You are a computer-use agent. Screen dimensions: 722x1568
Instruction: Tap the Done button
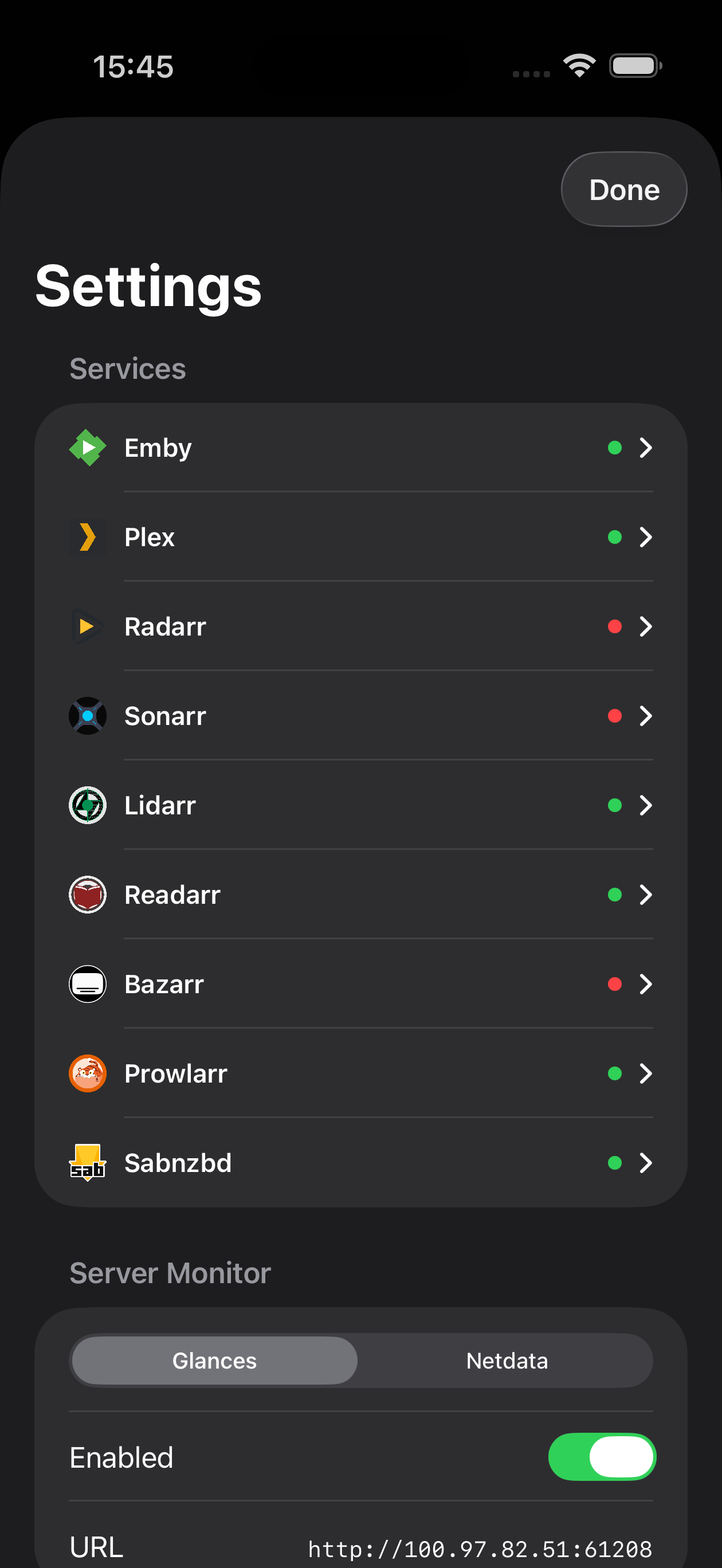click(624, 189)
